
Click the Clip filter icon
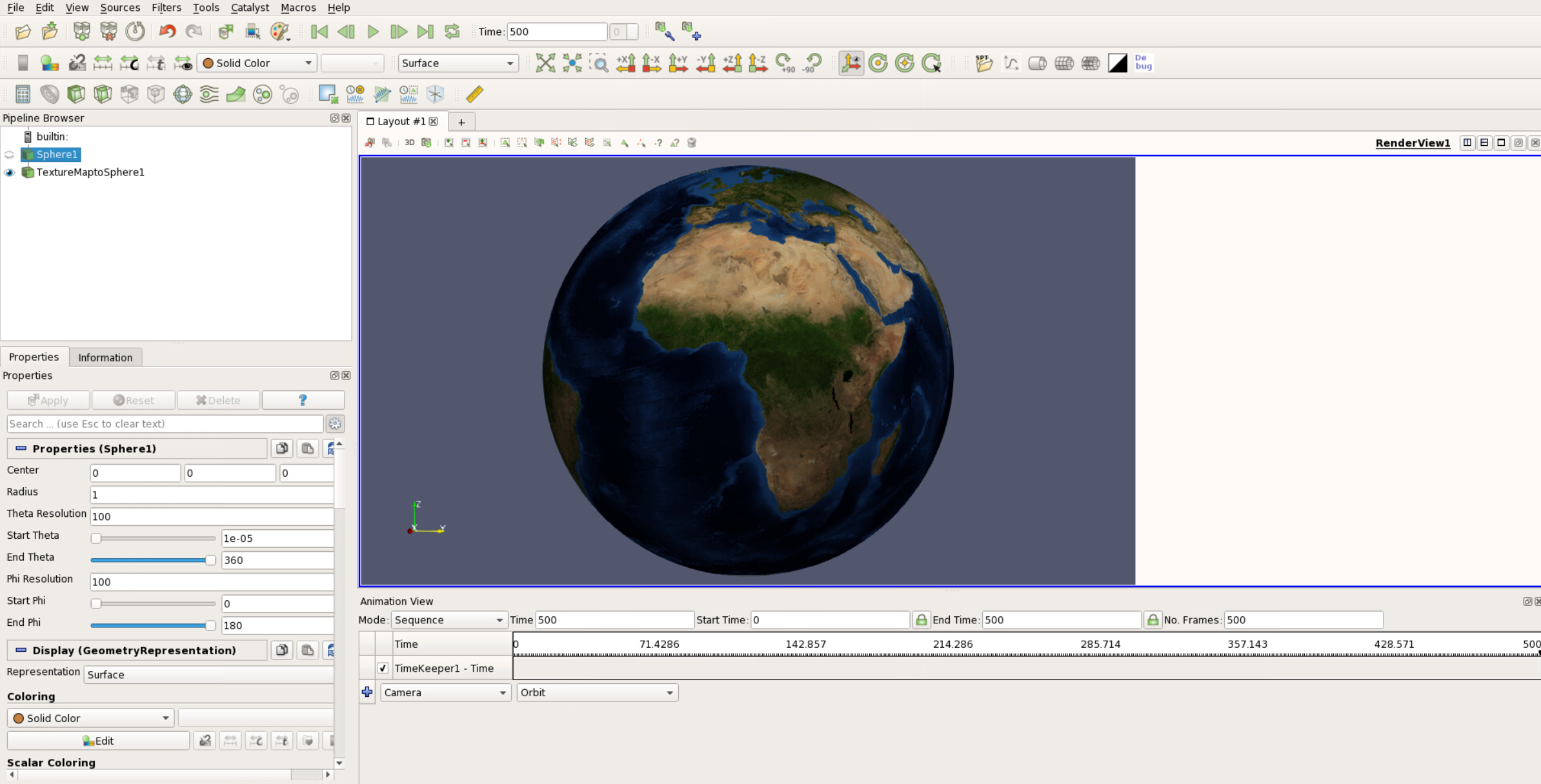pos(76,94)
